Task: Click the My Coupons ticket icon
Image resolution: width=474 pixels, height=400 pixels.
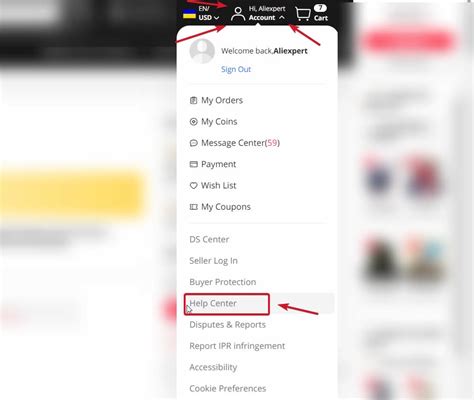Action: [193, 207]
